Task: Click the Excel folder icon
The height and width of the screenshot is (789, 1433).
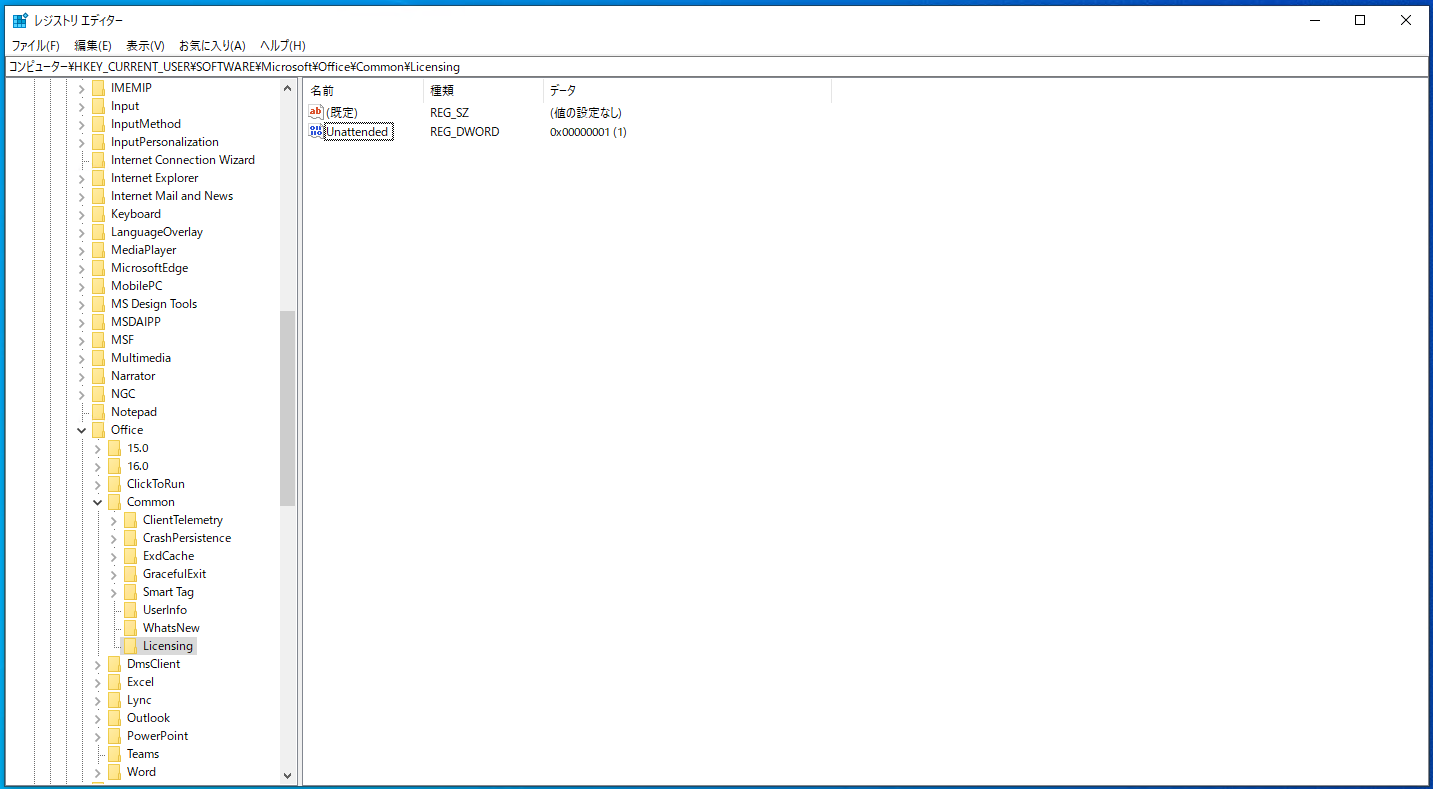Action: pyautogui.click(x=115, y=682)
